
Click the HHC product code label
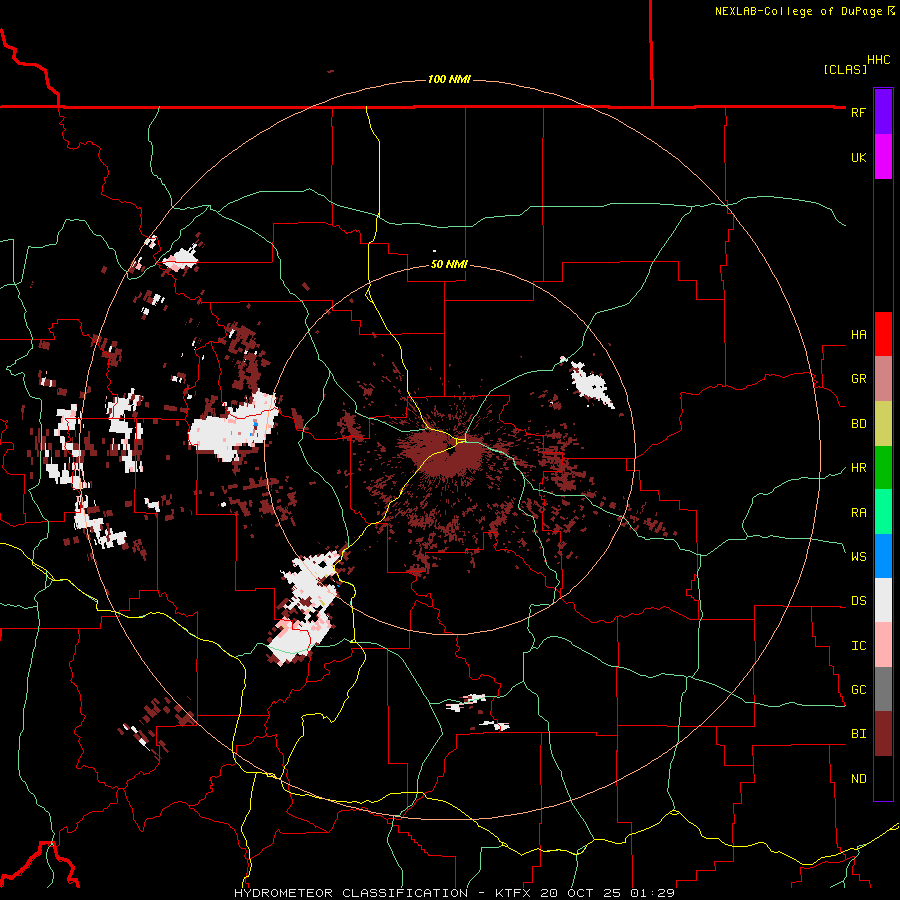click(x=878, y=60)
